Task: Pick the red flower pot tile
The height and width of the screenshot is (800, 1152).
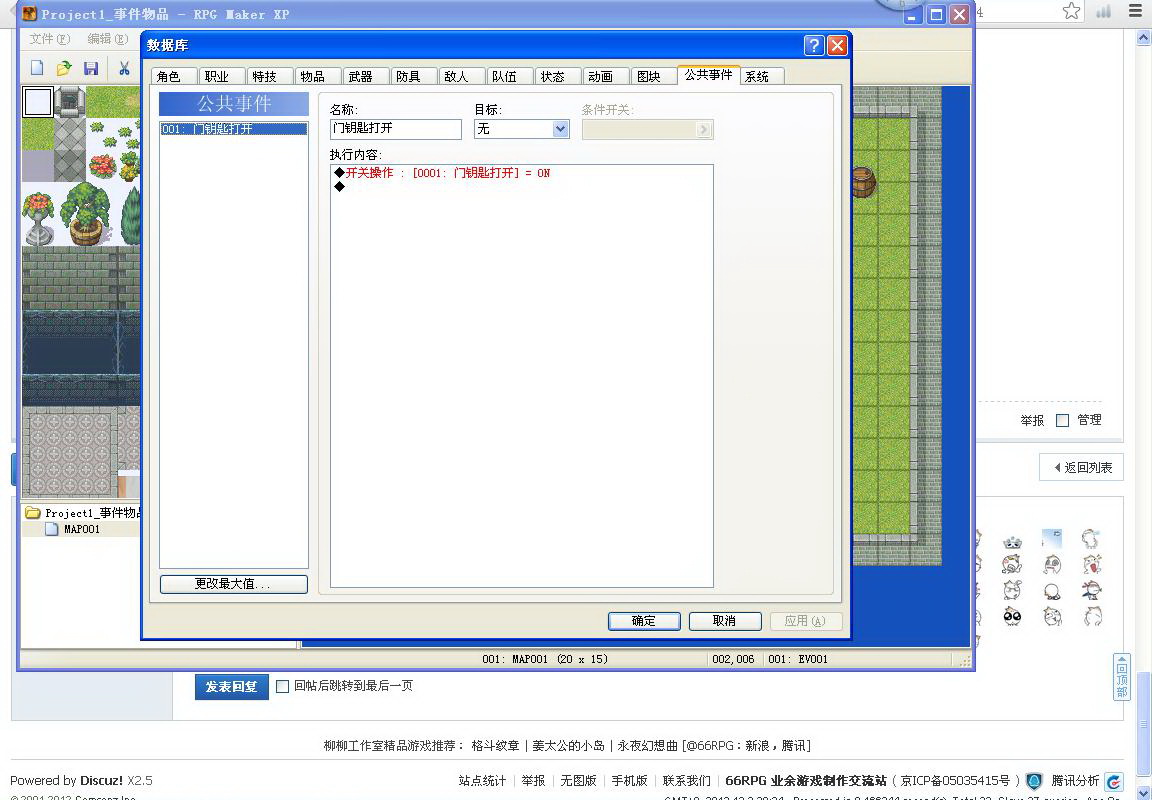Action: [x=37, y=218]
